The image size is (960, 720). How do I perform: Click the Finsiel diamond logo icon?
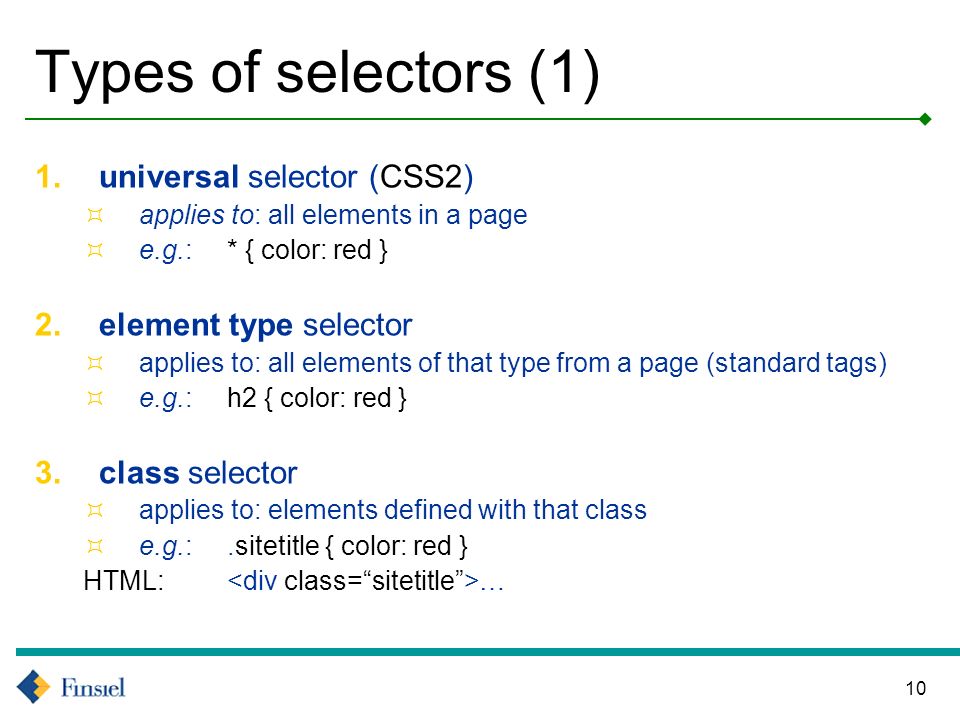pyautogui.click(x=33, y=686)
